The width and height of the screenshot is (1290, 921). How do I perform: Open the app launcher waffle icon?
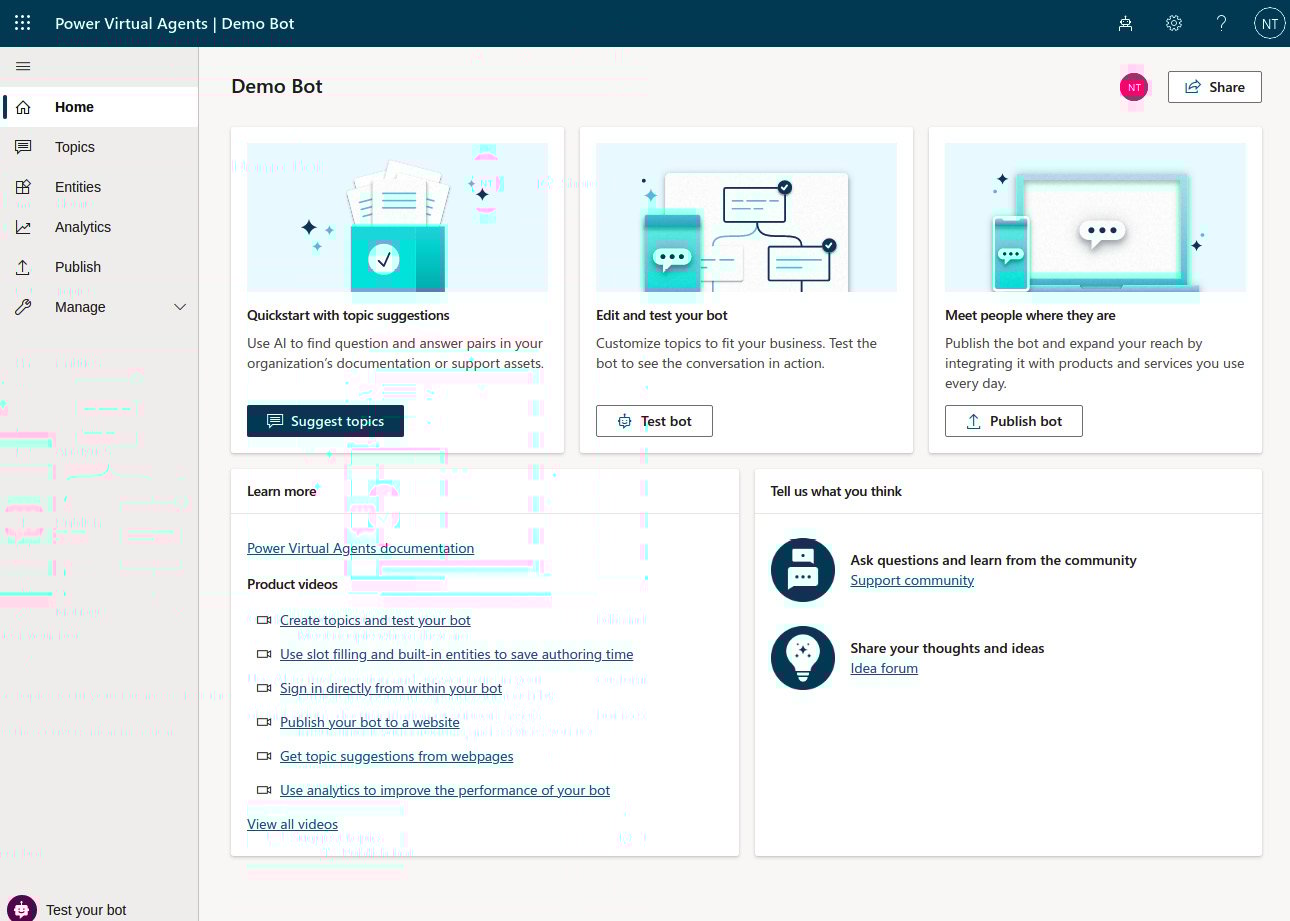tap(23, 23)
